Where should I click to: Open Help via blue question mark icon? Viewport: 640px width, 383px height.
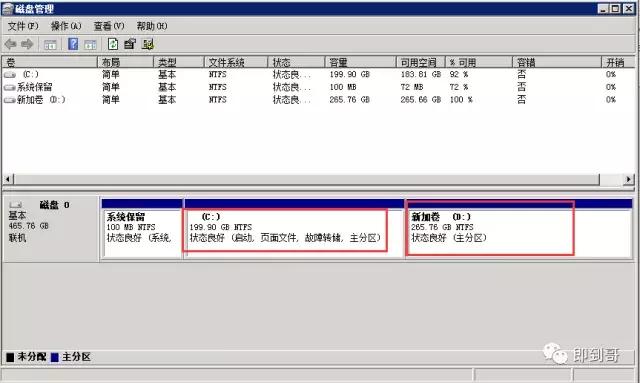(73, 44)
